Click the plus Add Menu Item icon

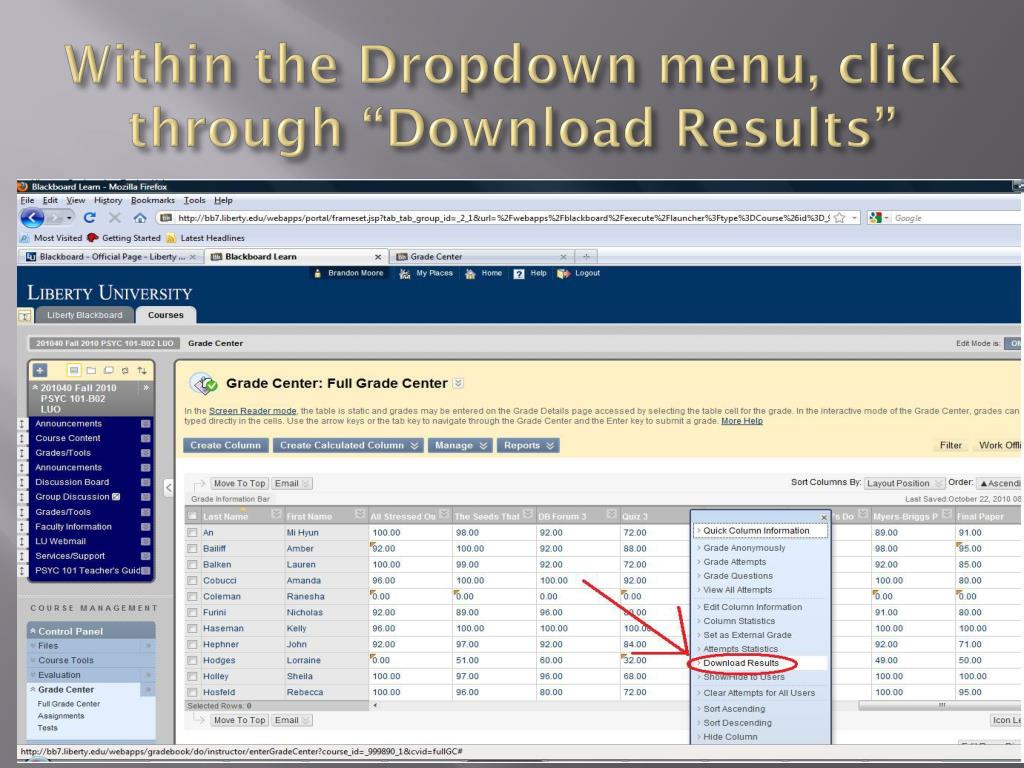coord(40,370)
